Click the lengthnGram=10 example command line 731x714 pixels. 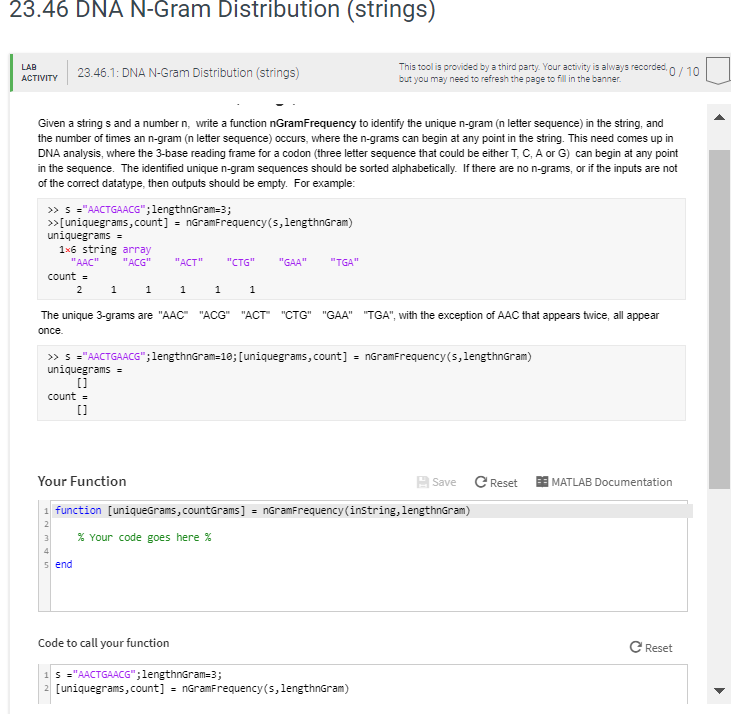pyautogui.click(x=290, y=357)
